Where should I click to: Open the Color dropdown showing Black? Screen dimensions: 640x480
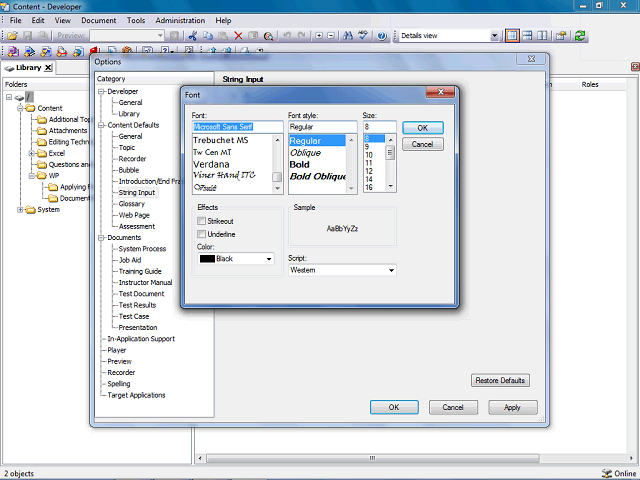coord(269,259)
